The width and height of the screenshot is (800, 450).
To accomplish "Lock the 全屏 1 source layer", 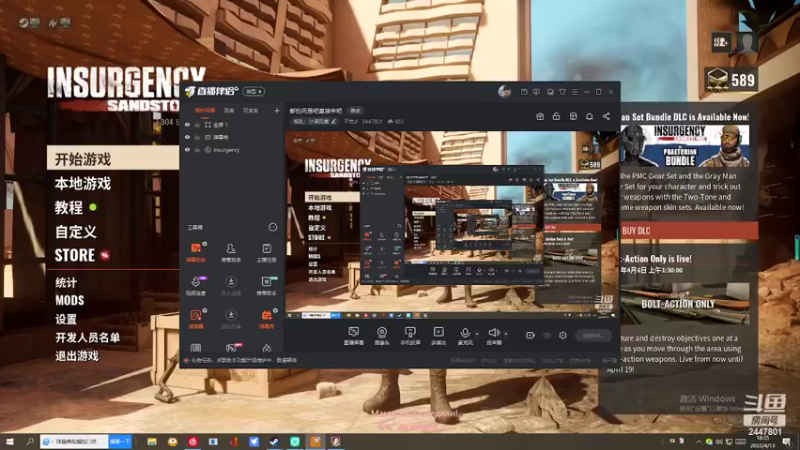I will [x=197, y=124].
